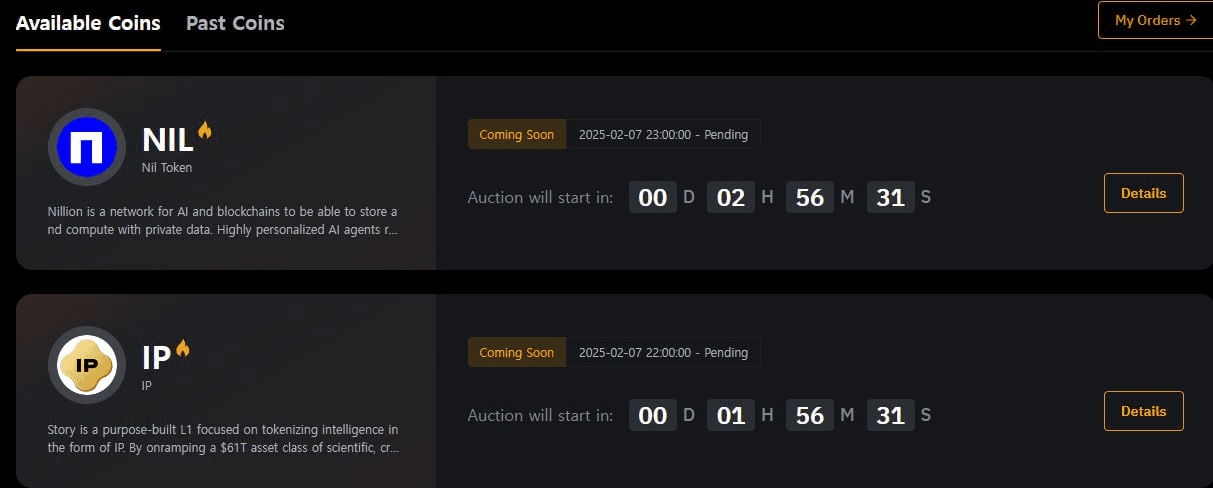Open Details for the IP auction
Viewport: 1213px width, 488px height.
pyautogui.click(x=1143, y=411)
